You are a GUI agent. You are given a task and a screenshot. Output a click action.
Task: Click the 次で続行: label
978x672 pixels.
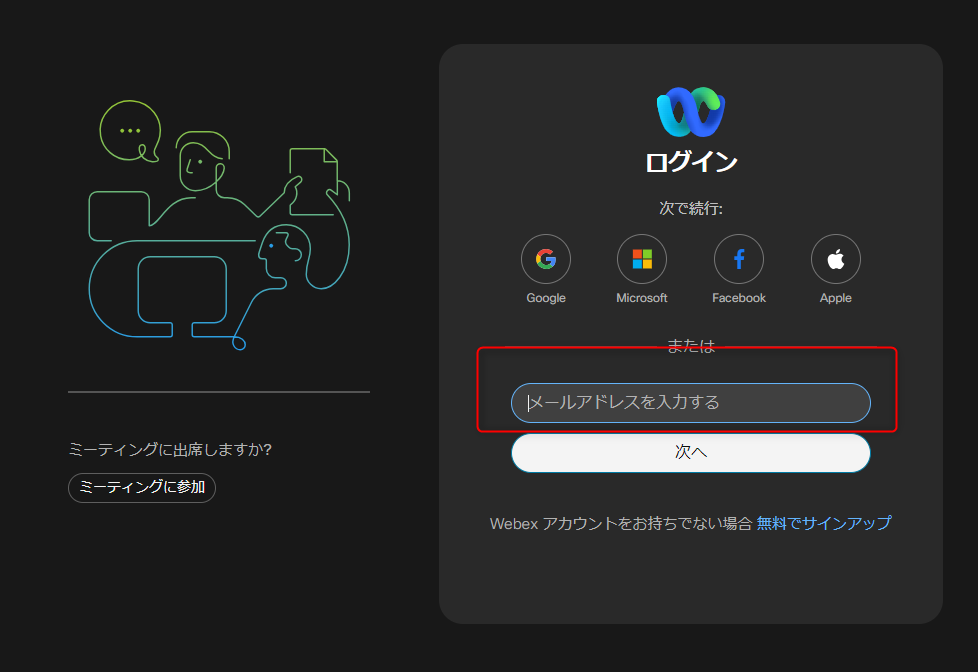(691, 208)
